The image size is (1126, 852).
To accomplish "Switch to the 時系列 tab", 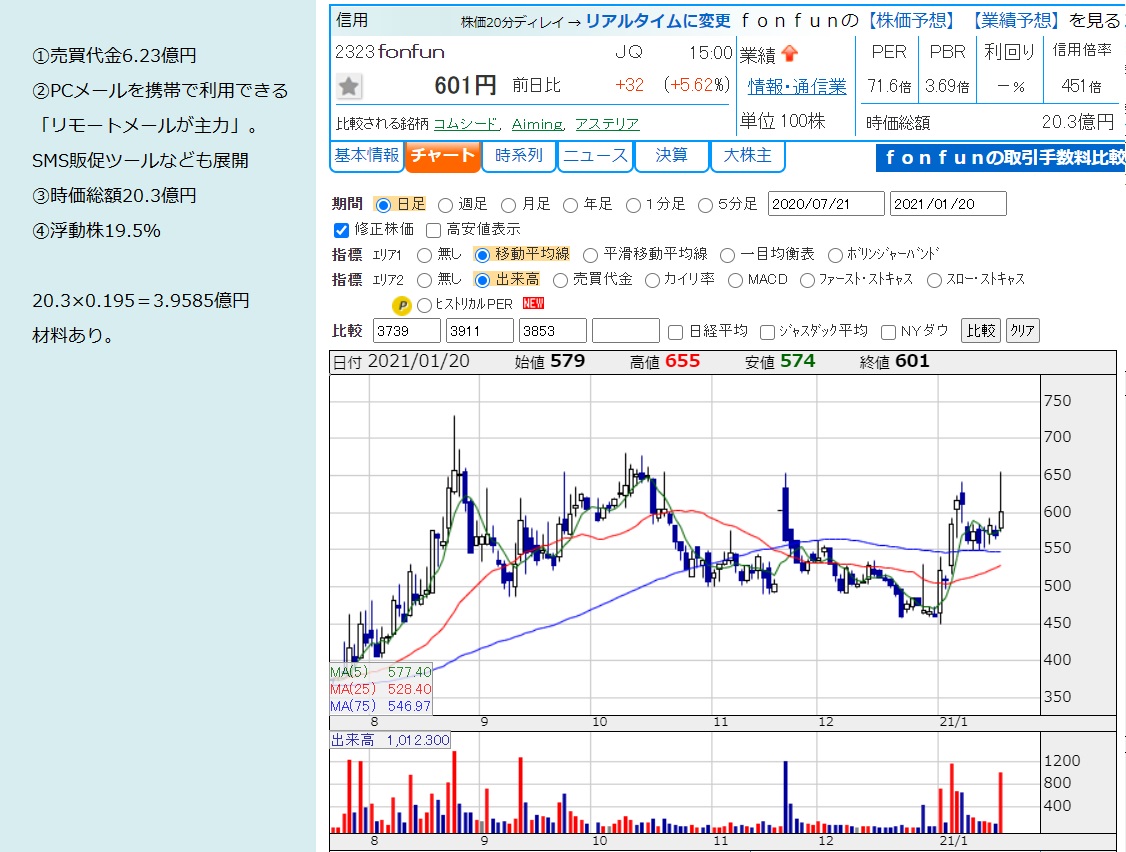I will point(518,156).
